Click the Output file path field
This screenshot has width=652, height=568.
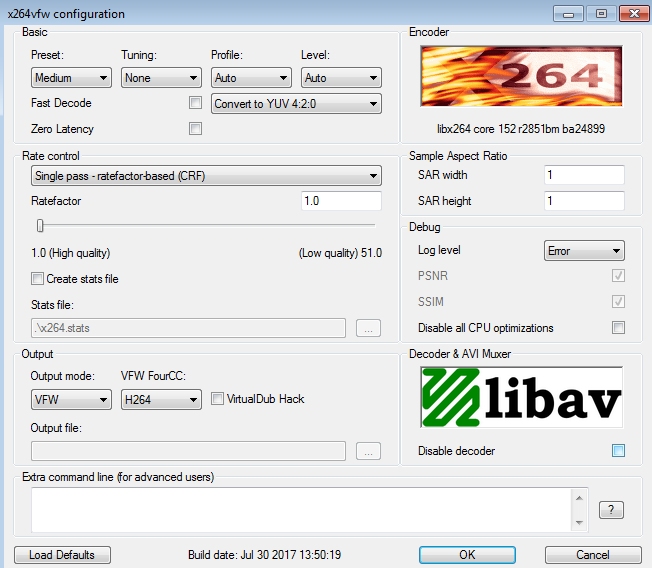[188, 451]
